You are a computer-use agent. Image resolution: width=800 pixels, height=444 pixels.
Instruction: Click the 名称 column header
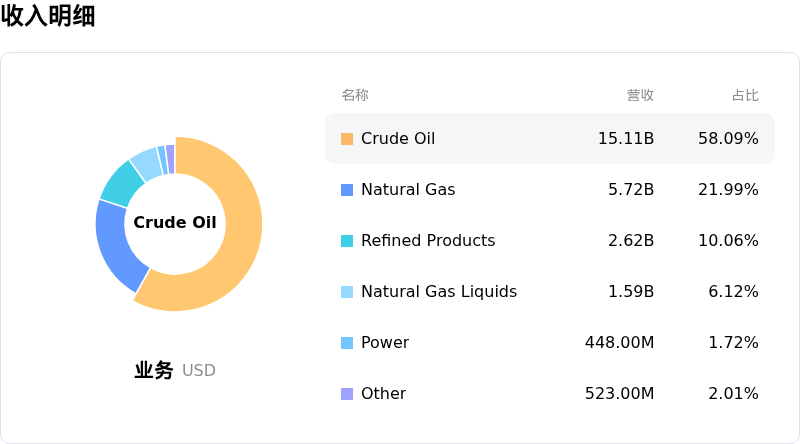355,95
